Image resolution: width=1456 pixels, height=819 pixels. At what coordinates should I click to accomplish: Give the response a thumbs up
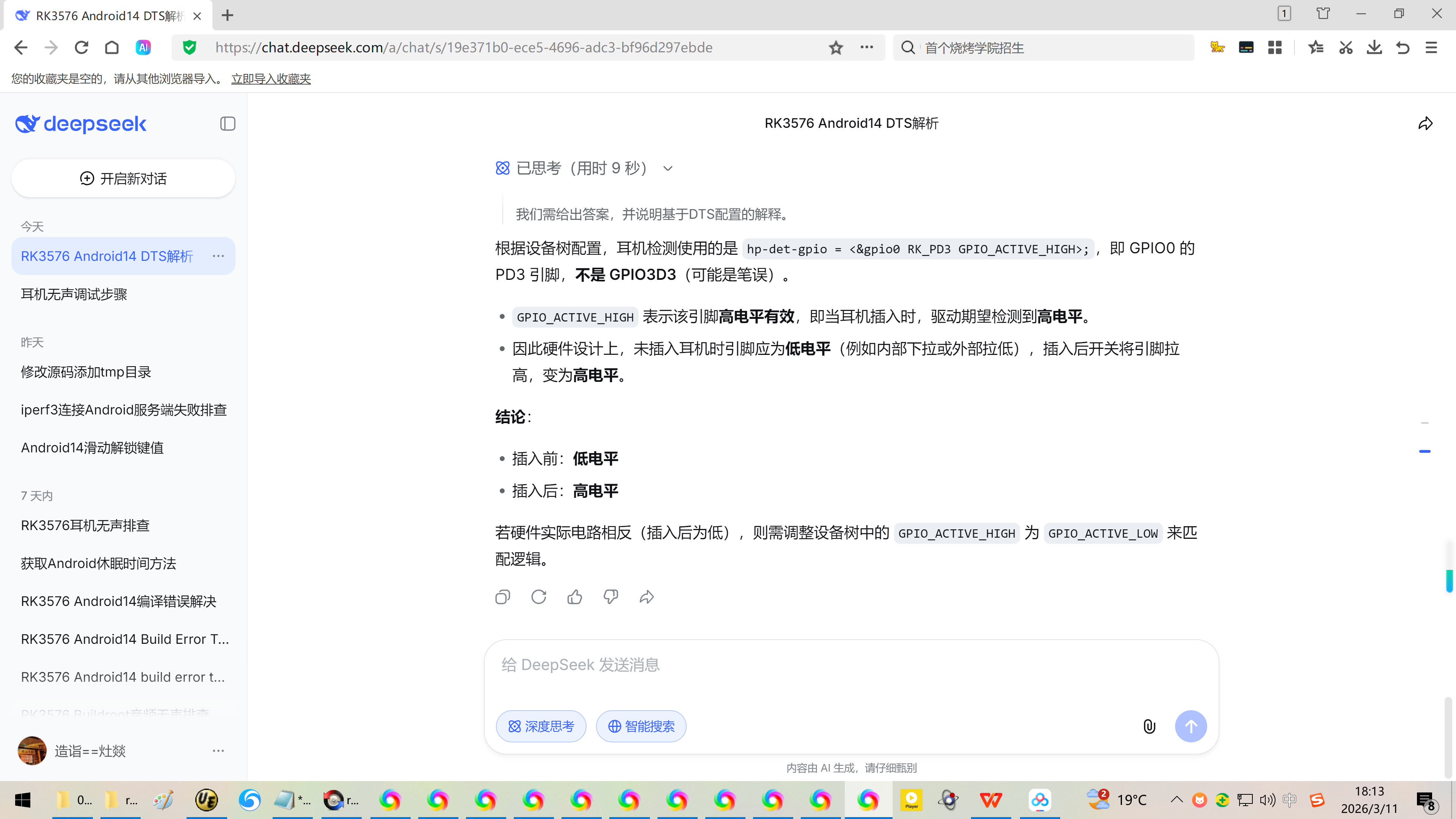coord(575,597)
